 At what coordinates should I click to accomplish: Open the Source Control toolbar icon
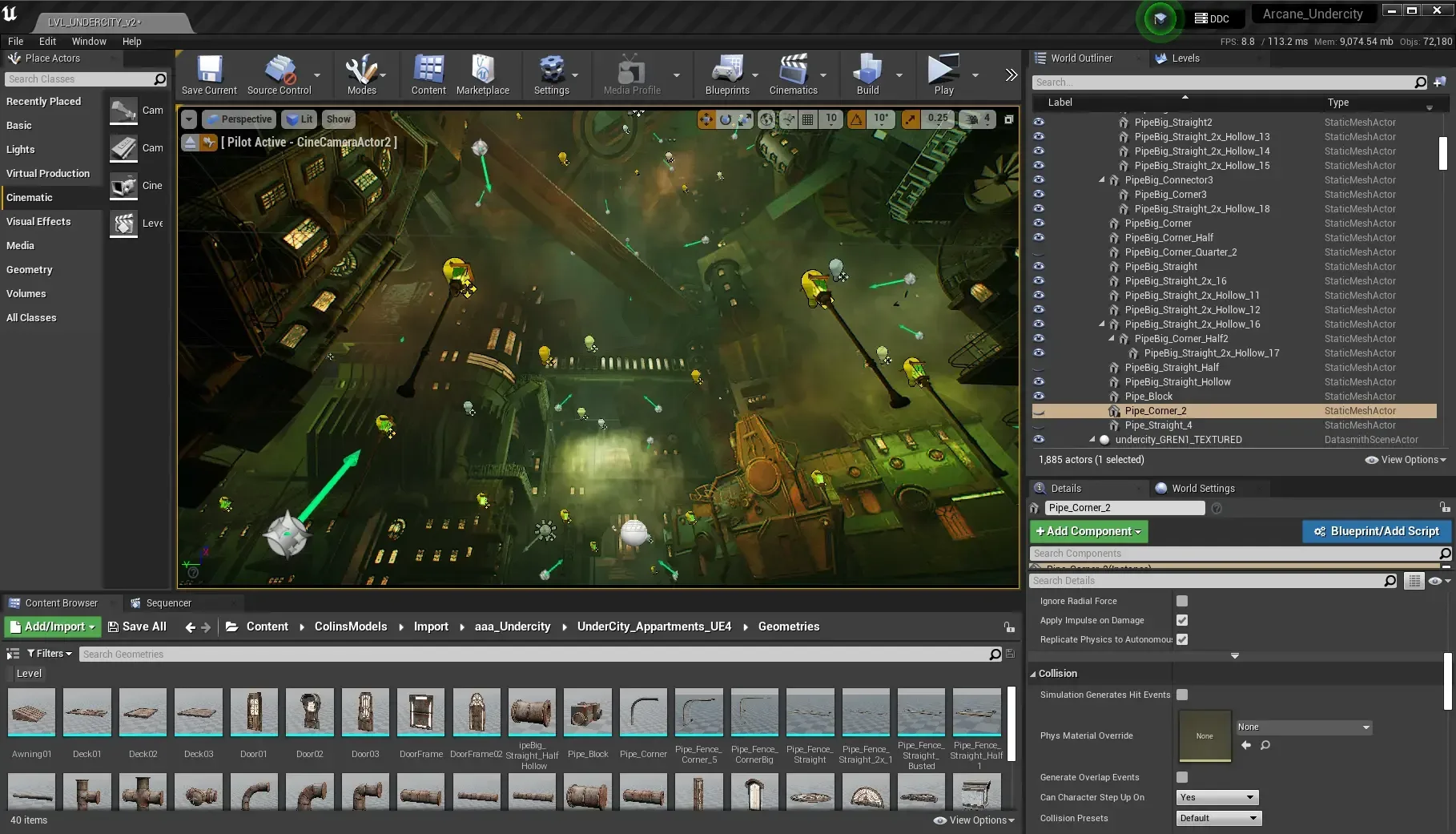click(279, 75)
